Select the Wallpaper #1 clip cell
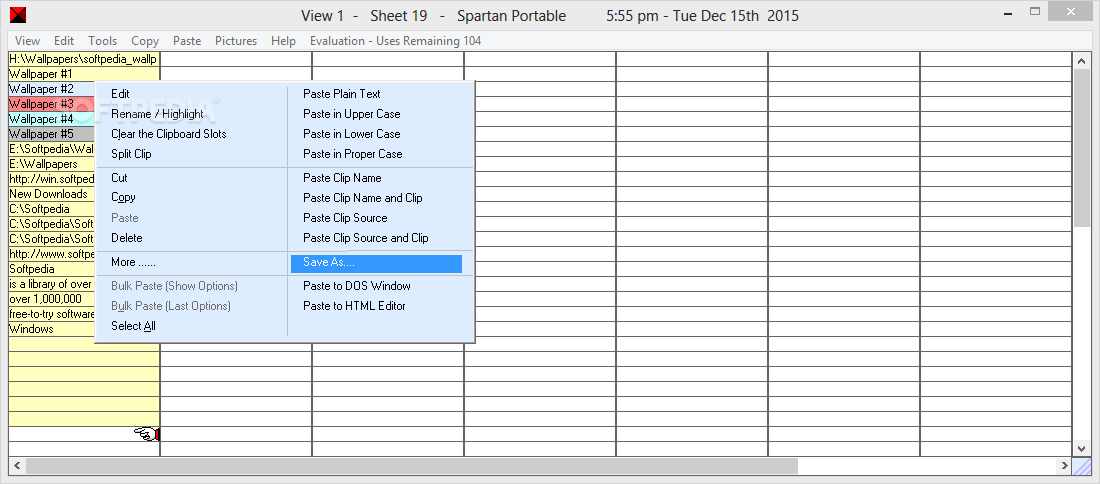Viewport: 1100px width, 484px height. [x=84, y=74]
